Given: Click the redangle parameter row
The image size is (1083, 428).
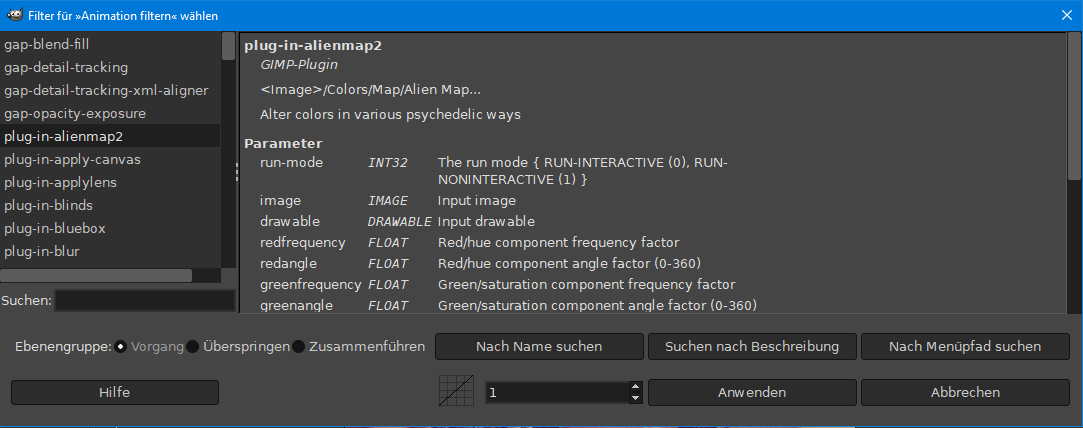Looking at the screenshot, I should [x=481, y=264].
